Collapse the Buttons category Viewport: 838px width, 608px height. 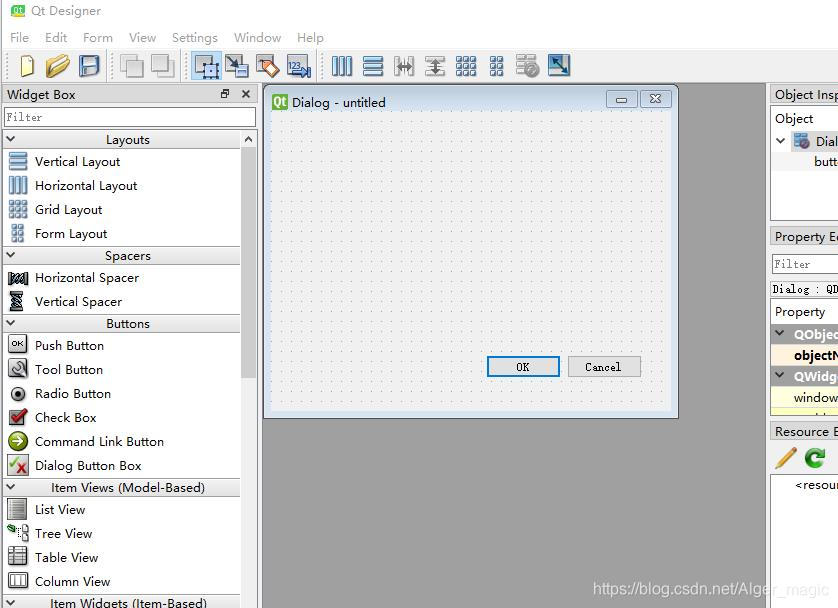(x=11, y=323)
